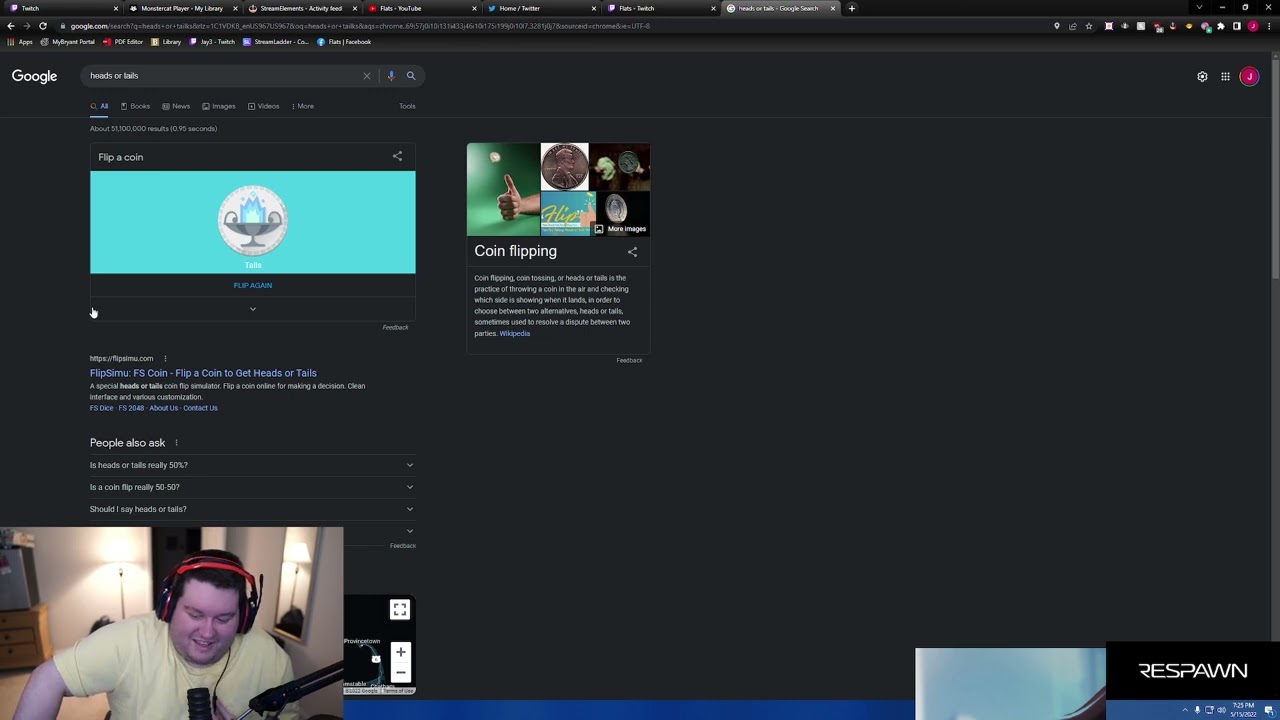The width and height of the screenshot is (1280, 720).
Task: Open the location pin icon in address bar
Action: click(x=1056, y=26)
